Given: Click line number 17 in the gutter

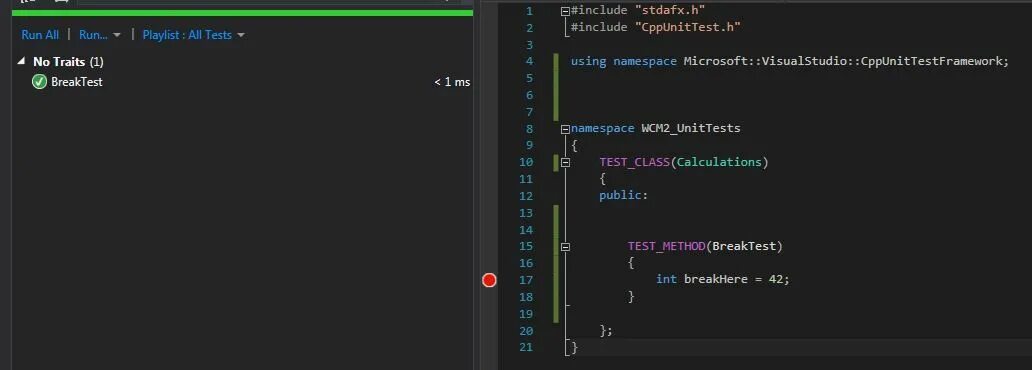Looking at the screenshot, I should click(525, 280).
